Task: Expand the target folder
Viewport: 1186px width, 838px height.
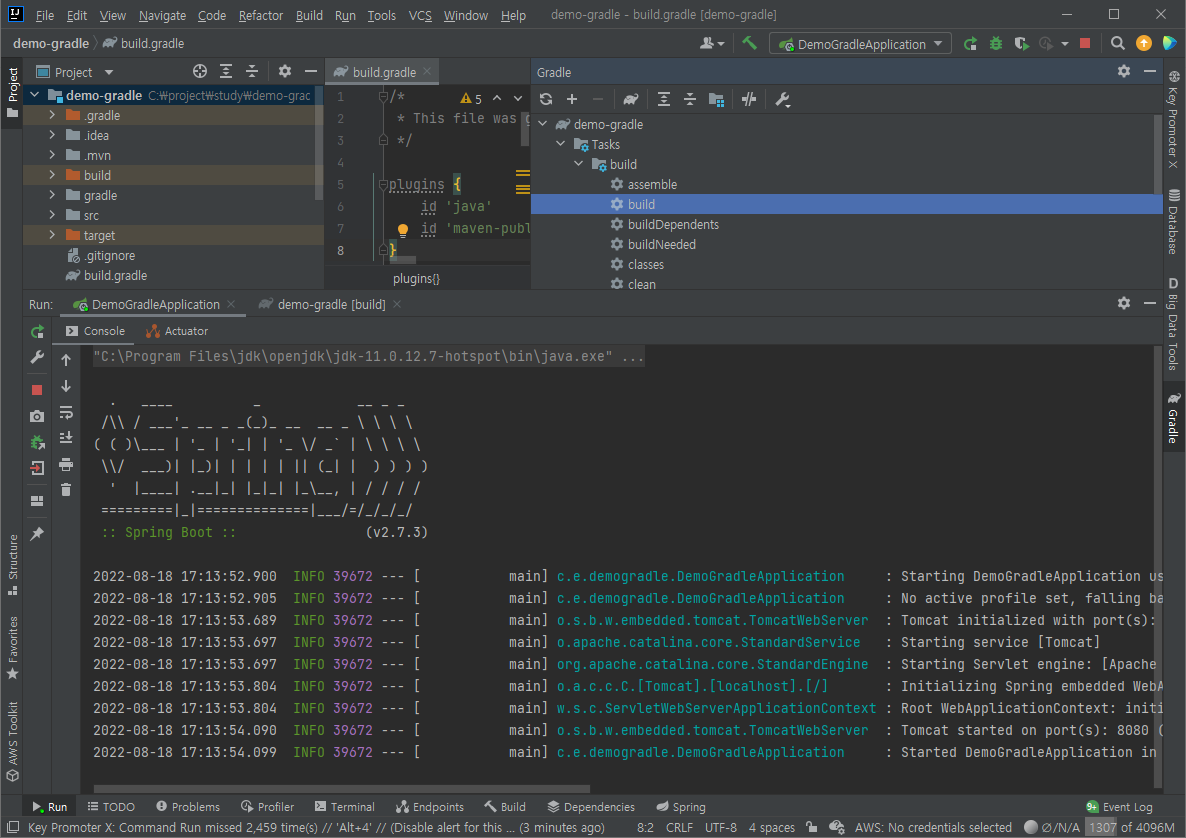Action: (51, 235)
